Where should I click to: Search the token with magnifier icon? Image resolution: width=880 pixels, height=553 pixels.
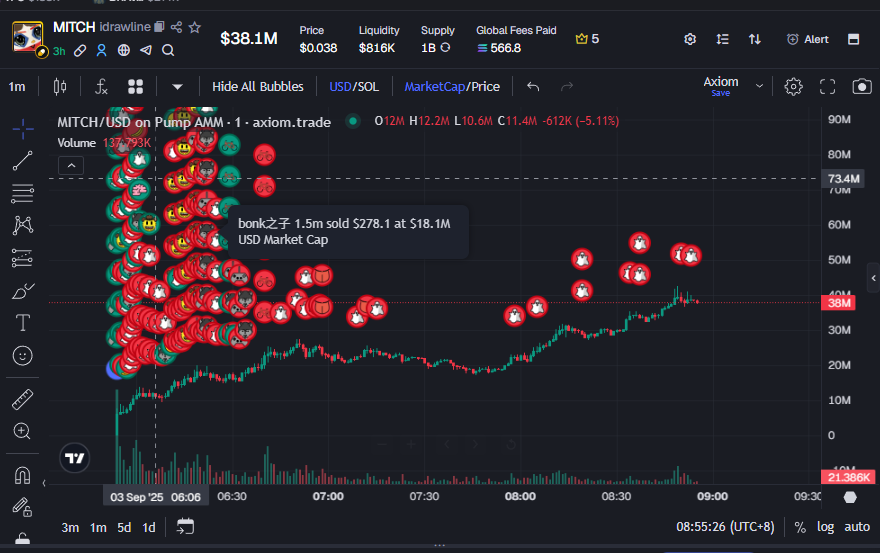coord(168,51)
